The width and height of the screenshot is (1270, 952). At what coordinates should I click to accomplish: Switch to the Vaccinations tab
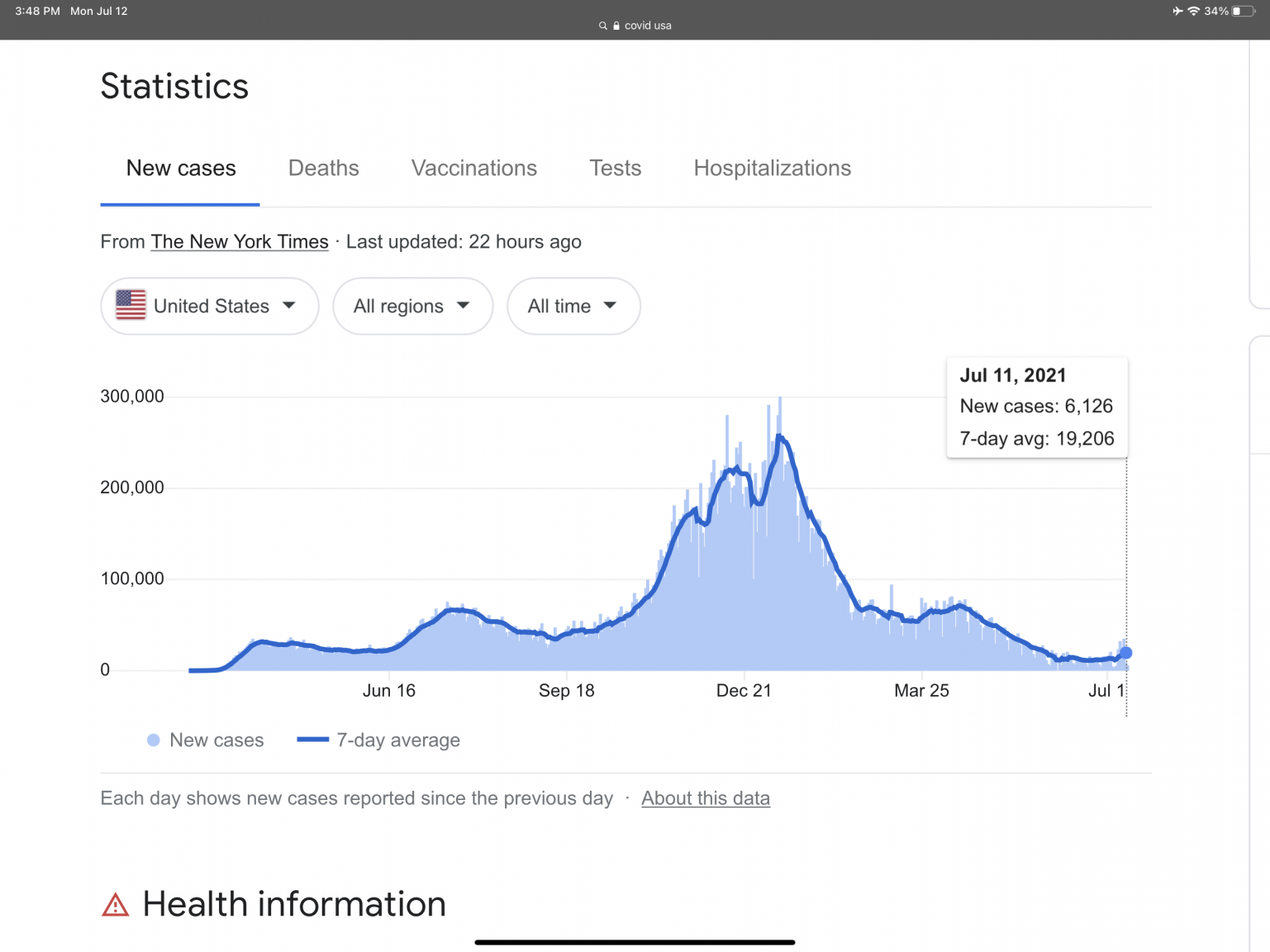[473, 168]
